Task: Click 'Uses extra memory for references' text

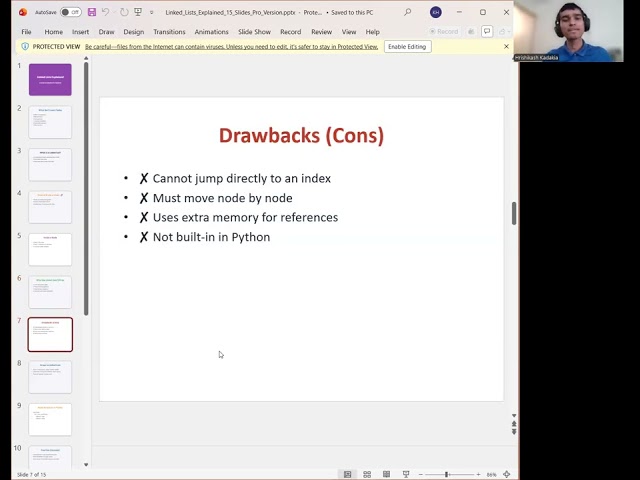Action: pos(245,217)
